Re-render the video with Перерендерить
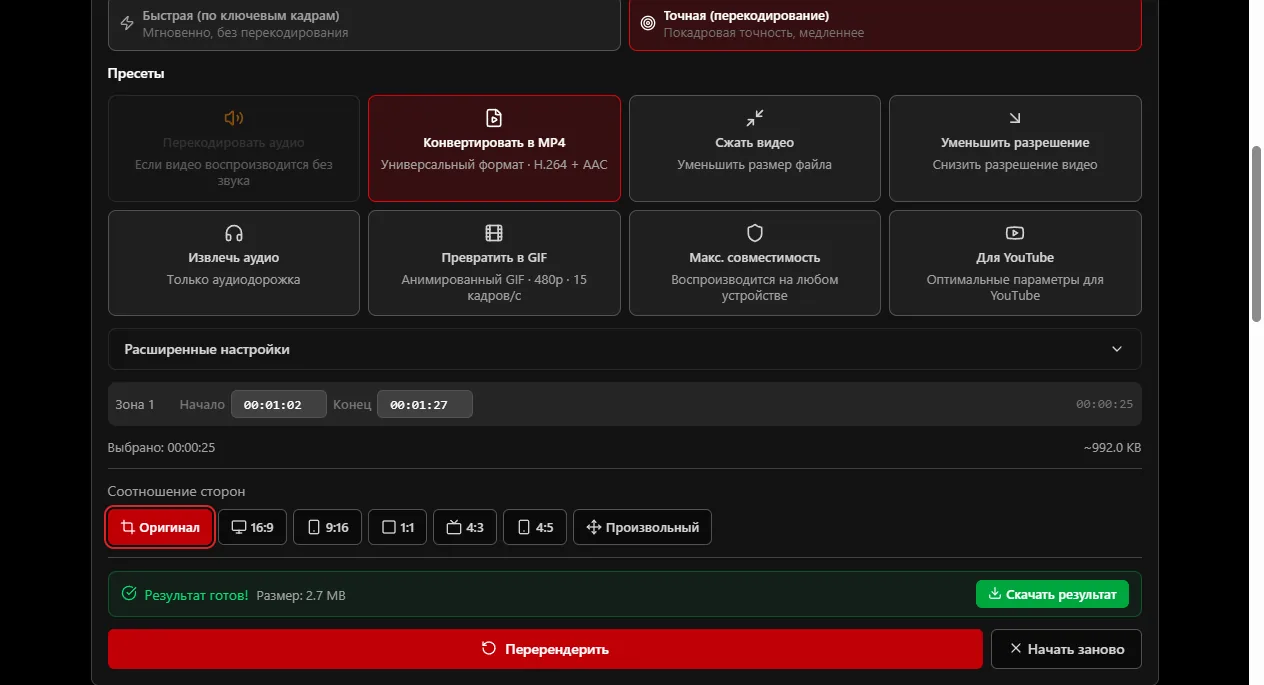Viewport: 1264px width, 685px height. (545, 649)
